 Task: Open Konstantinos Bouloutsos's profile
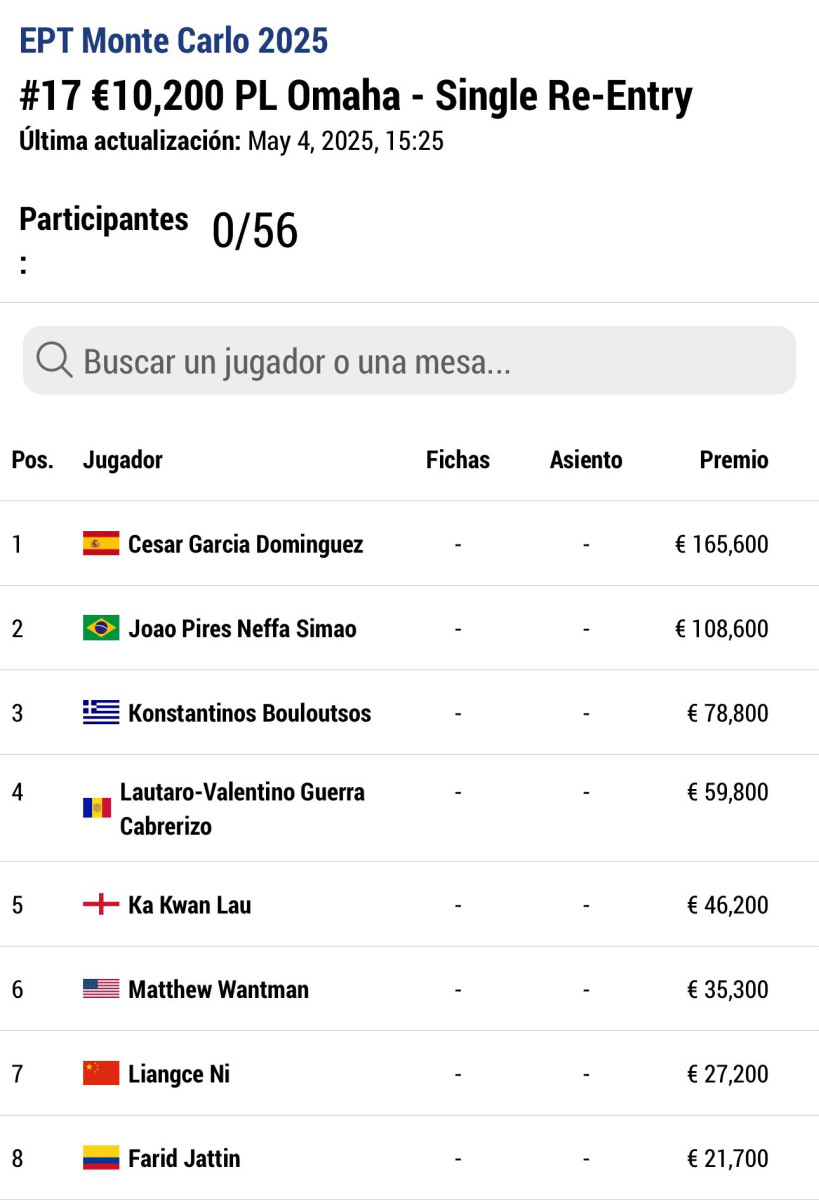coord(250,714)
